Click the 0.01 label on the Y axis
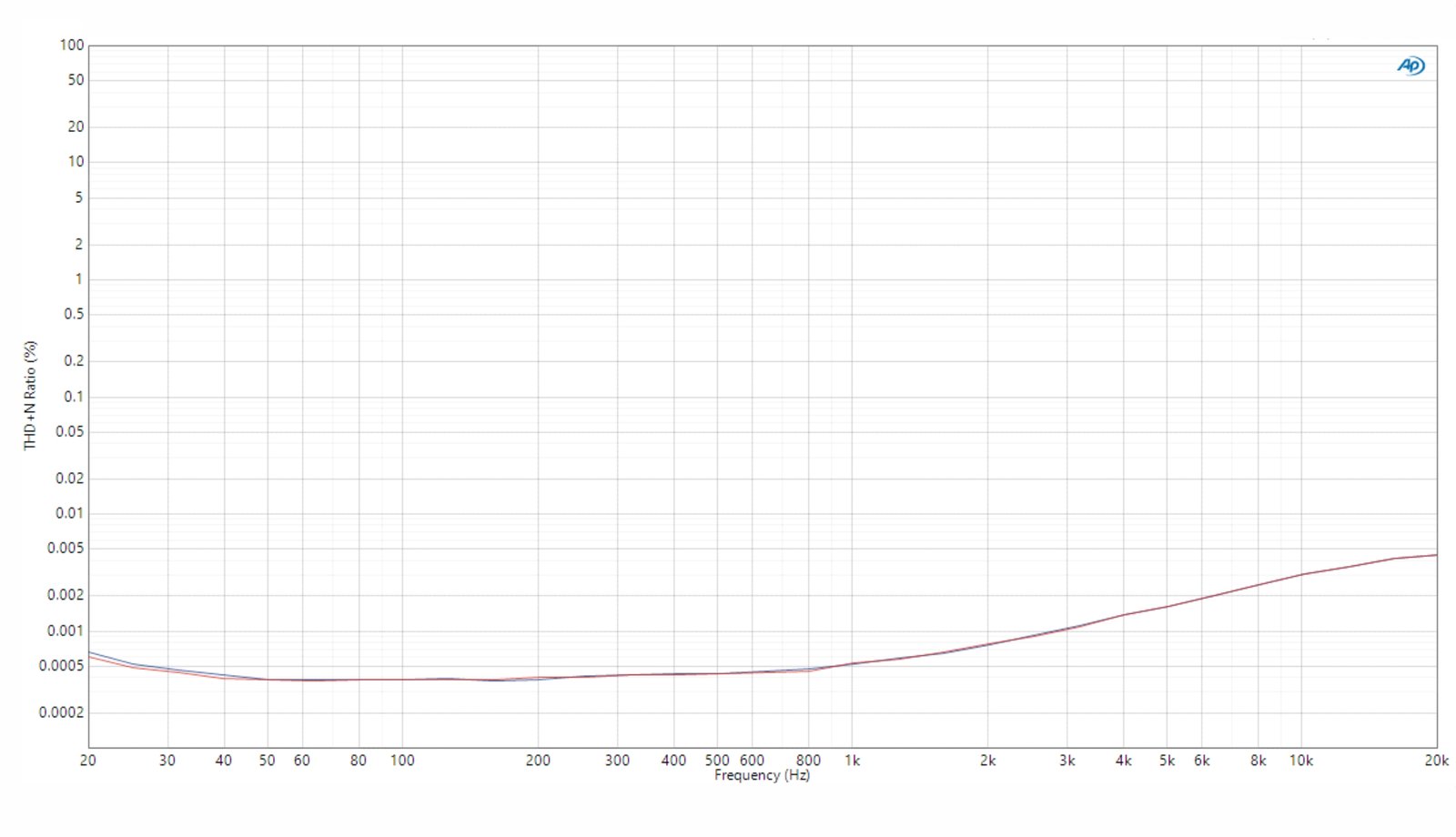Image resolution: width=1456 pixels, height=837 pixels. pyautogui.click(x=69, y=513)
